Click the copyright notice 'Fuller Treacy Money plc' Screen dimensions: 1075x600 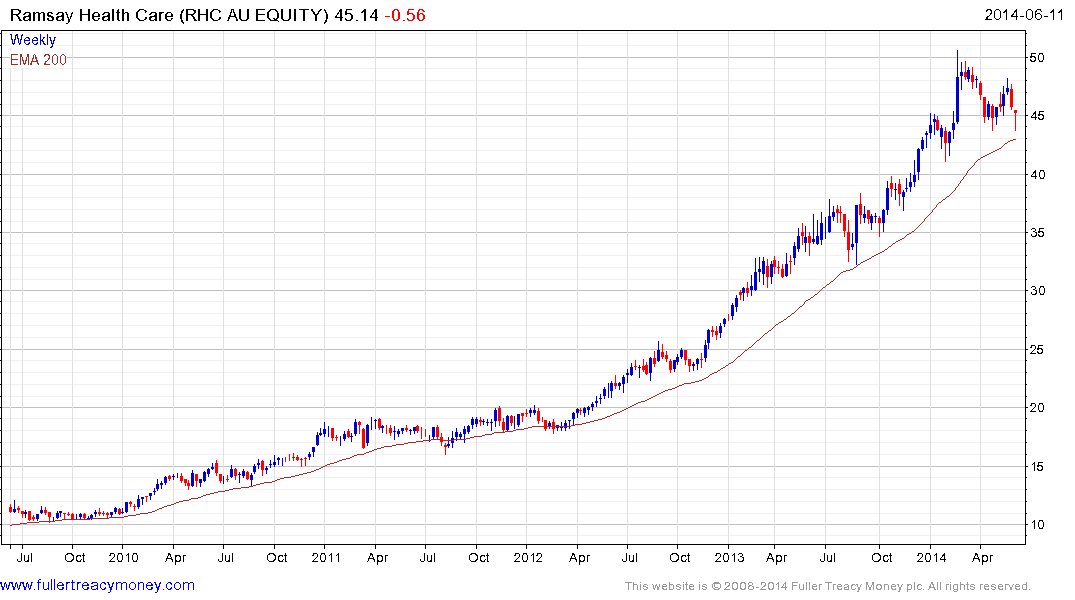[x=856, y=586]
